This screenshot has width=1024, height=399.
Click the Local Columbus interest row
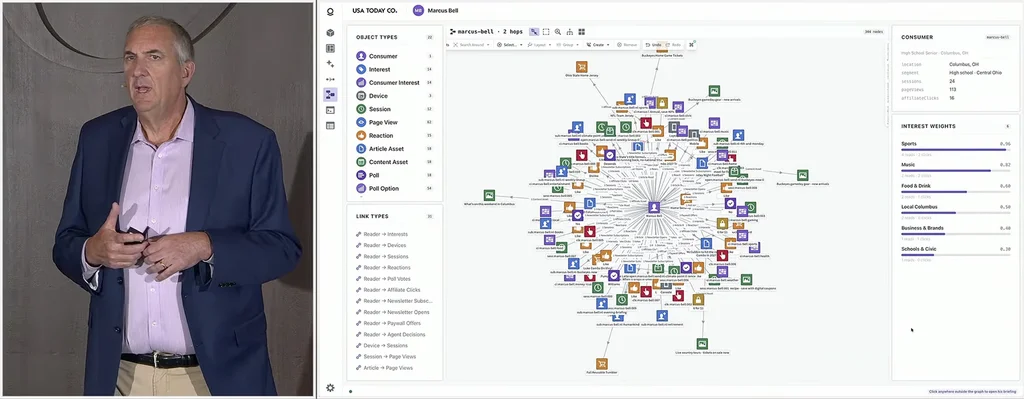point(955,212)
